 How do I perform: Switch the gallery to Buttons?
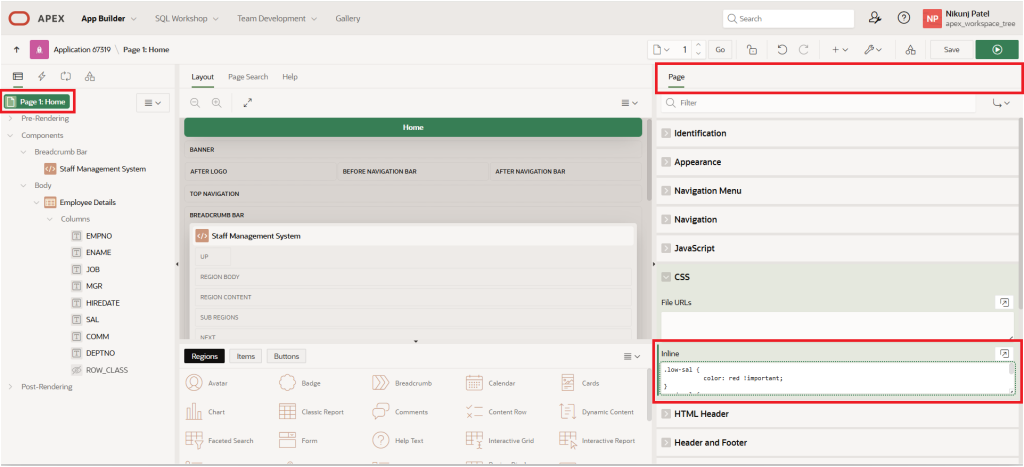click(x=286, y=356)
